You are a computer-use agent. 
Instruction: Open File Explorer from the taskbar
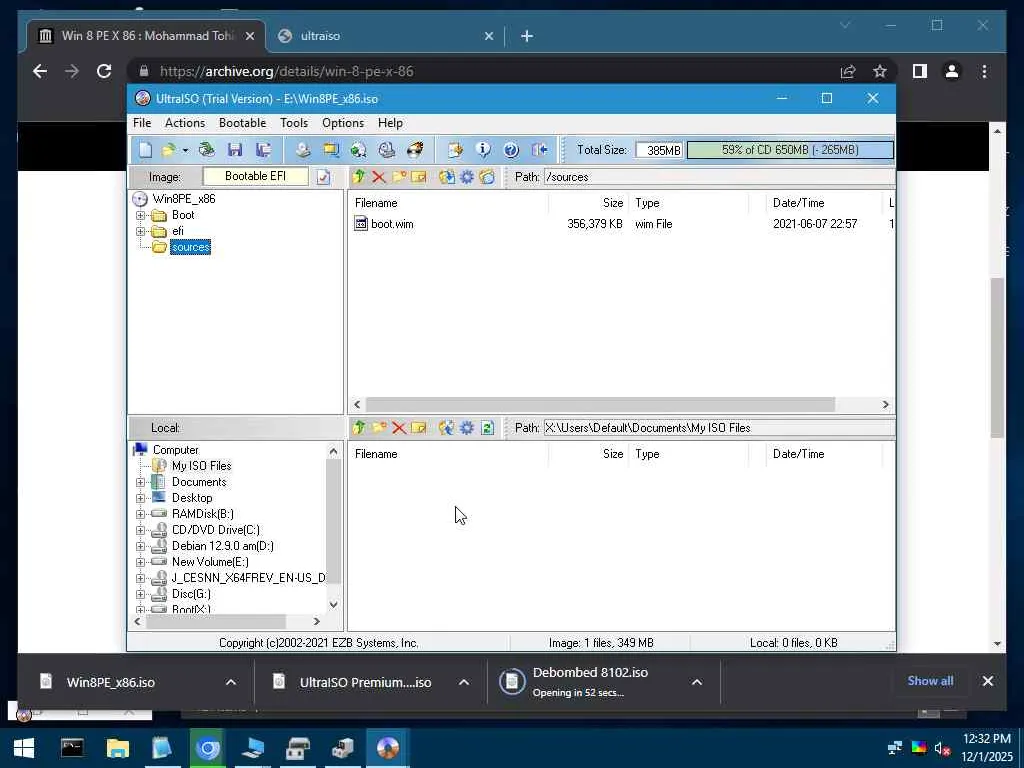click(118, 748)
